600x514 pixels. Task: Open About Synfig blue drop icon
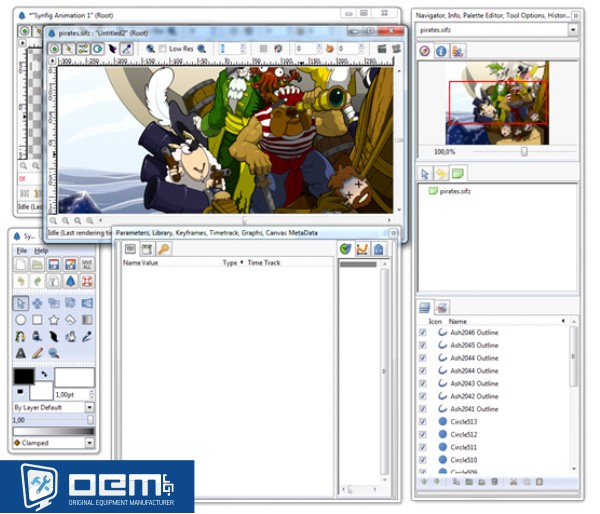pos(70,282)
